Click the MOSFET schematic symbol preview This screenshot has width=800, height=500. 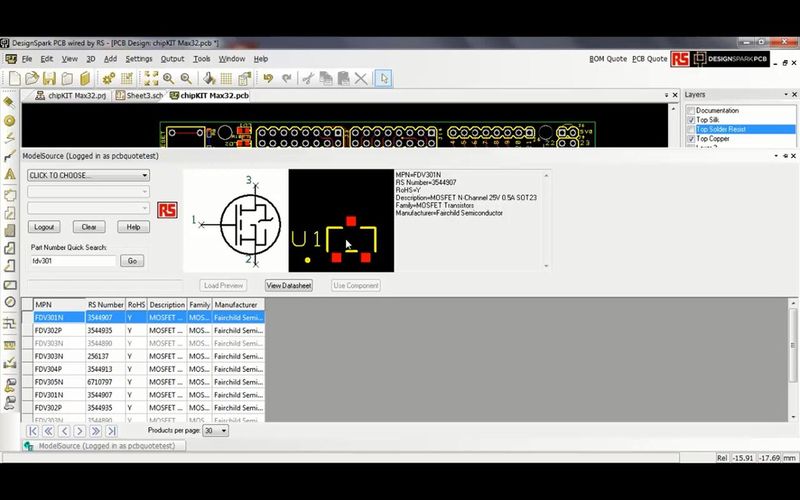[x=235, y=220]
